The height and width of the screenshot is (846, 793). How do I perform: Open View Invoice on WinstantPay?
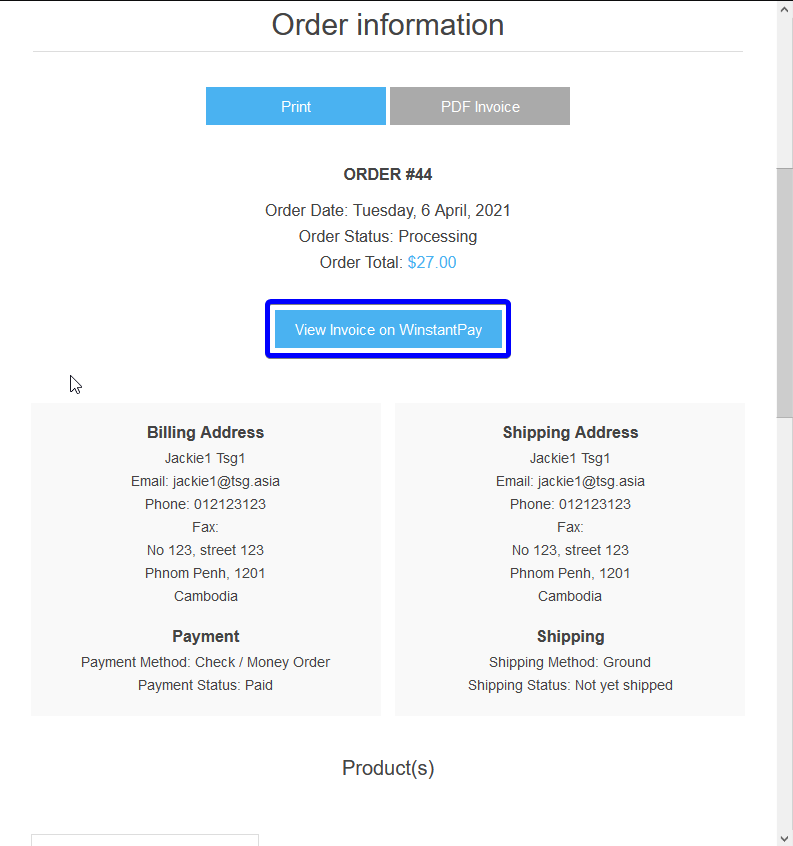coord(388,329)
